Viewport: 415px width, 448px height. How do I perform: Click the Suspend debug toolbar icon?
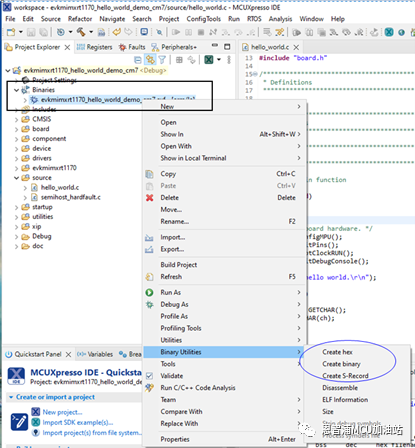tap(189, 32)
